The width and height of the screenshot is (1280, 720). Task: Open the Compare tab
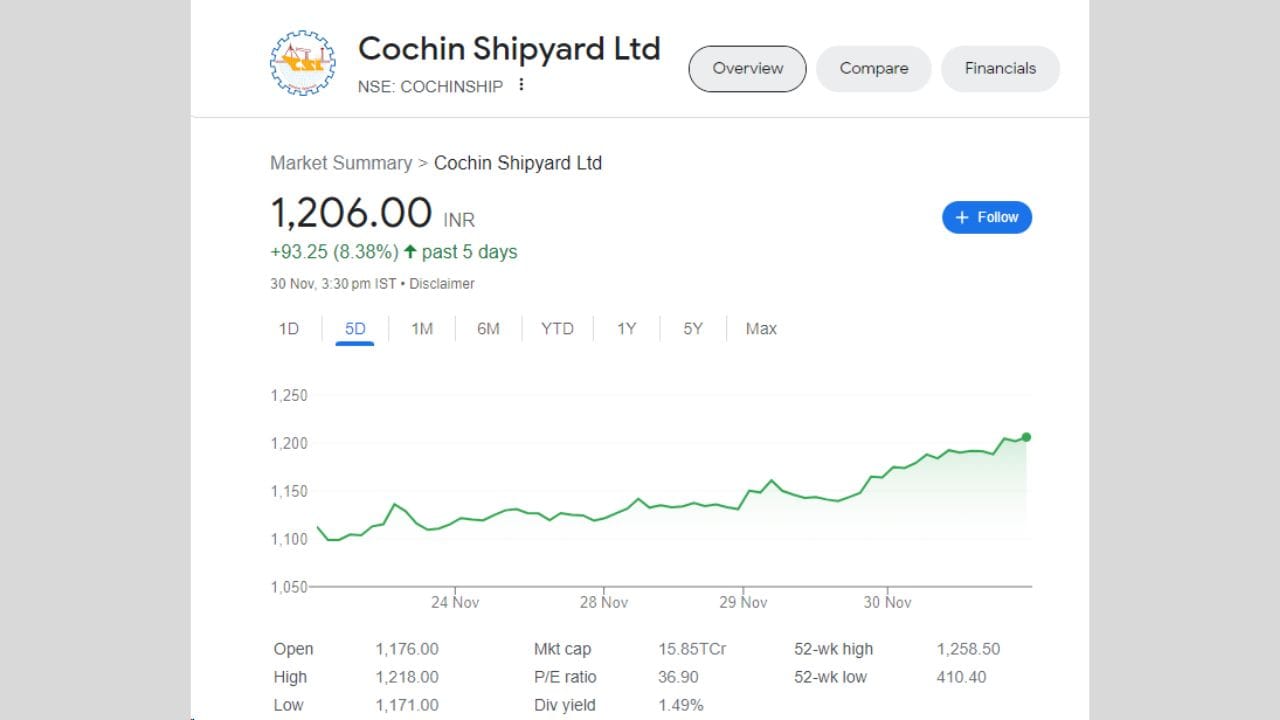click(x=873, y=69)
